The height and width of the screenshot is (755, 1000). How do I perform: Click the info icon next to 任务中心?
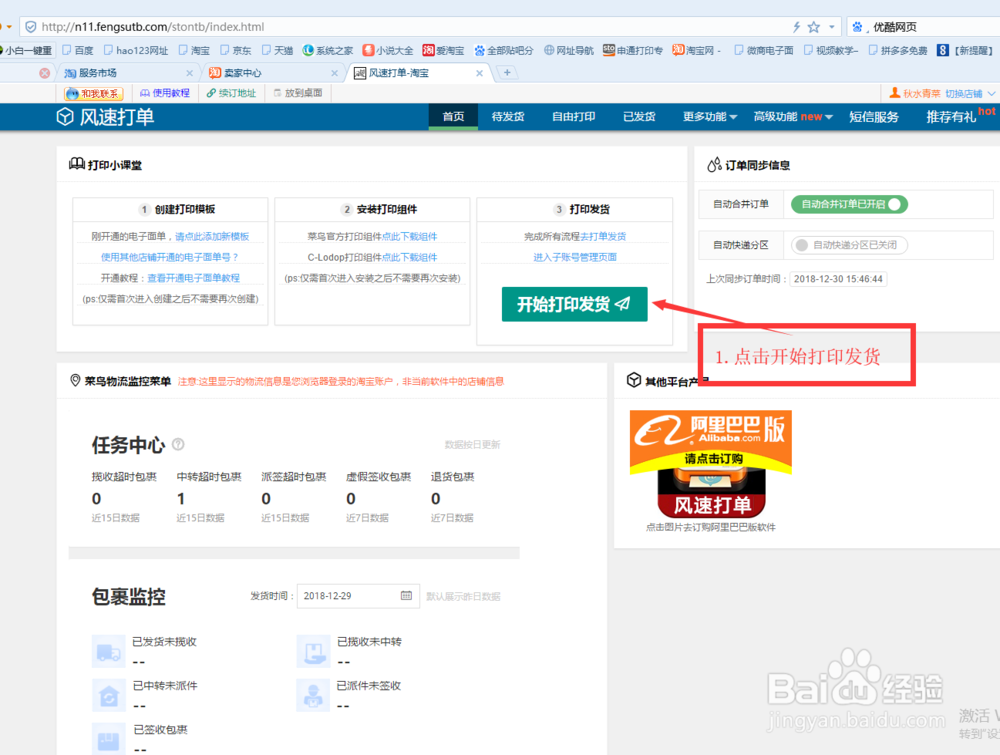[178, 444]
